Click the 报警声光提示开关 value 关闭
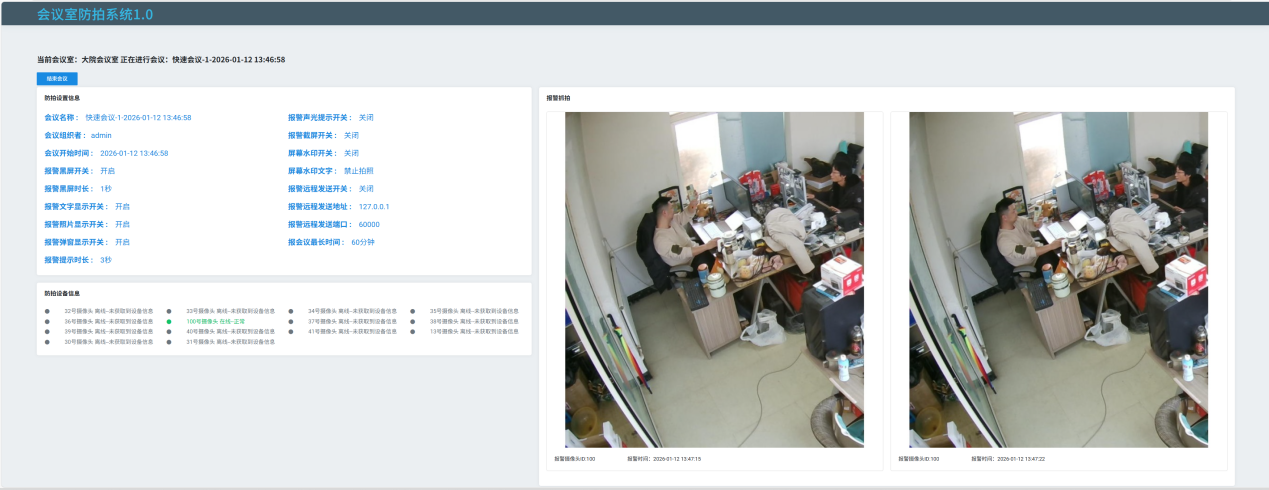1269x490 pixels. click(366, 117)
